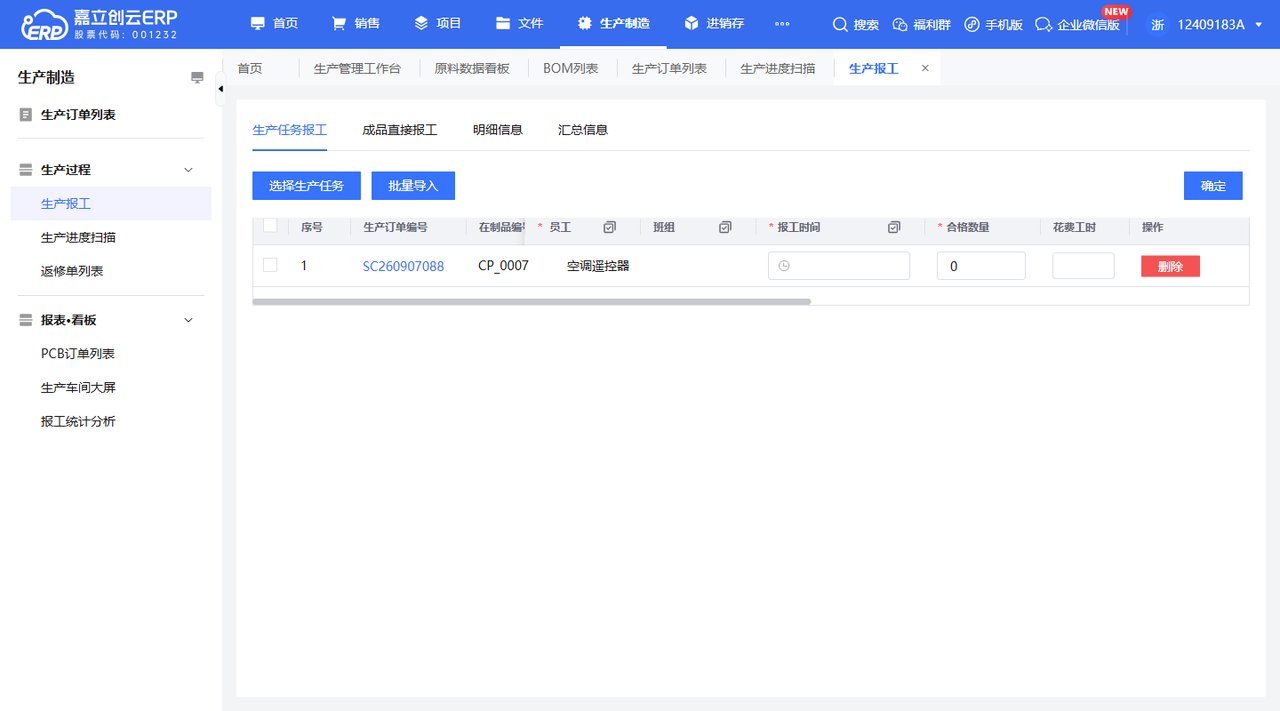Click the clock icon in 报工时间 field
This screenshot has width=1280, height=711.
pyautogui.click(x=784, y=266)
